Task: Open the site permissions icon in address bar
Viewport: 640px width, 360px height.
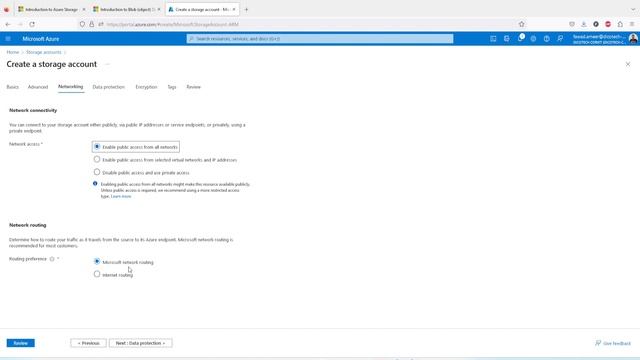Action: pyautogui.click(x=101, y=24)
